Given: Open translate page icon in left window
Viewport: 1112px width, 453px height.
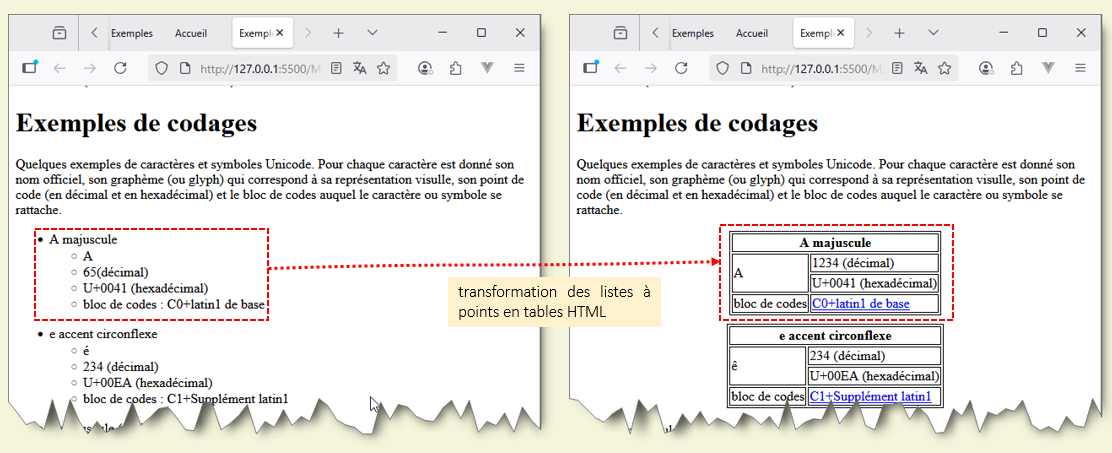Looking at the screenshot, I should pos(360,69).
